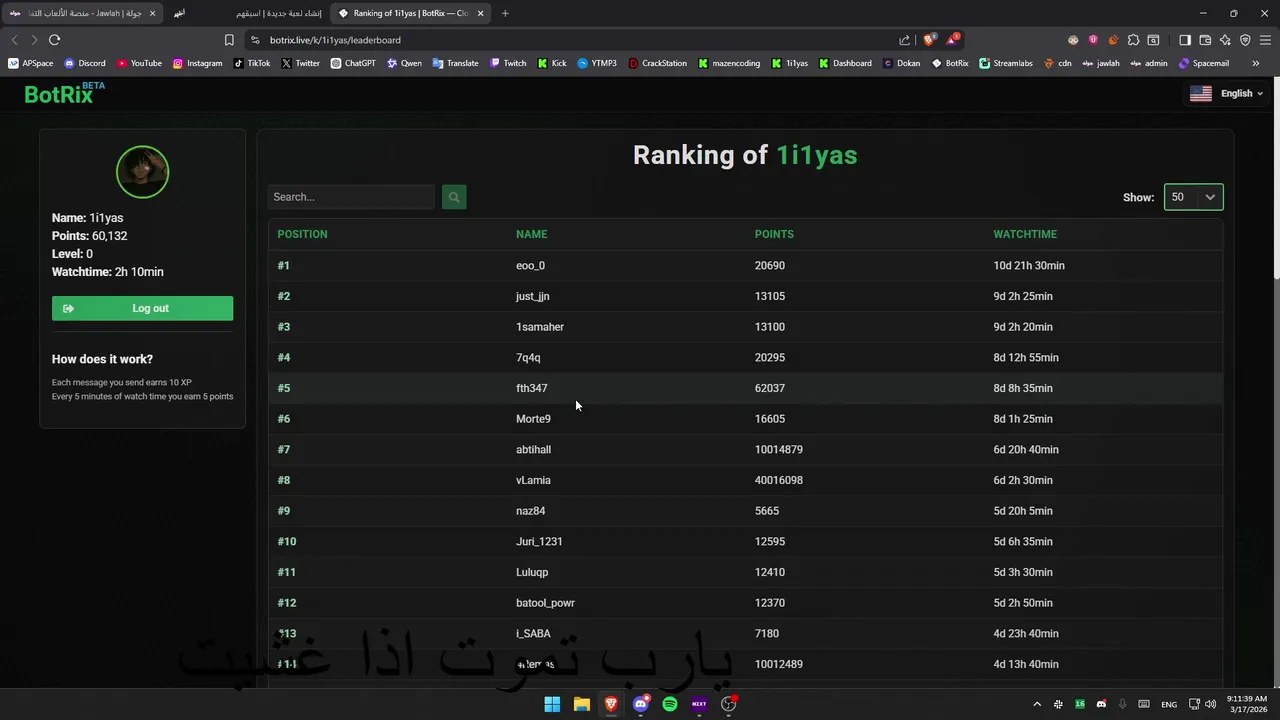Click the OBS icon in the taskbar
The height and width of the screenshot is (720, 1280).
click(728, 704)
